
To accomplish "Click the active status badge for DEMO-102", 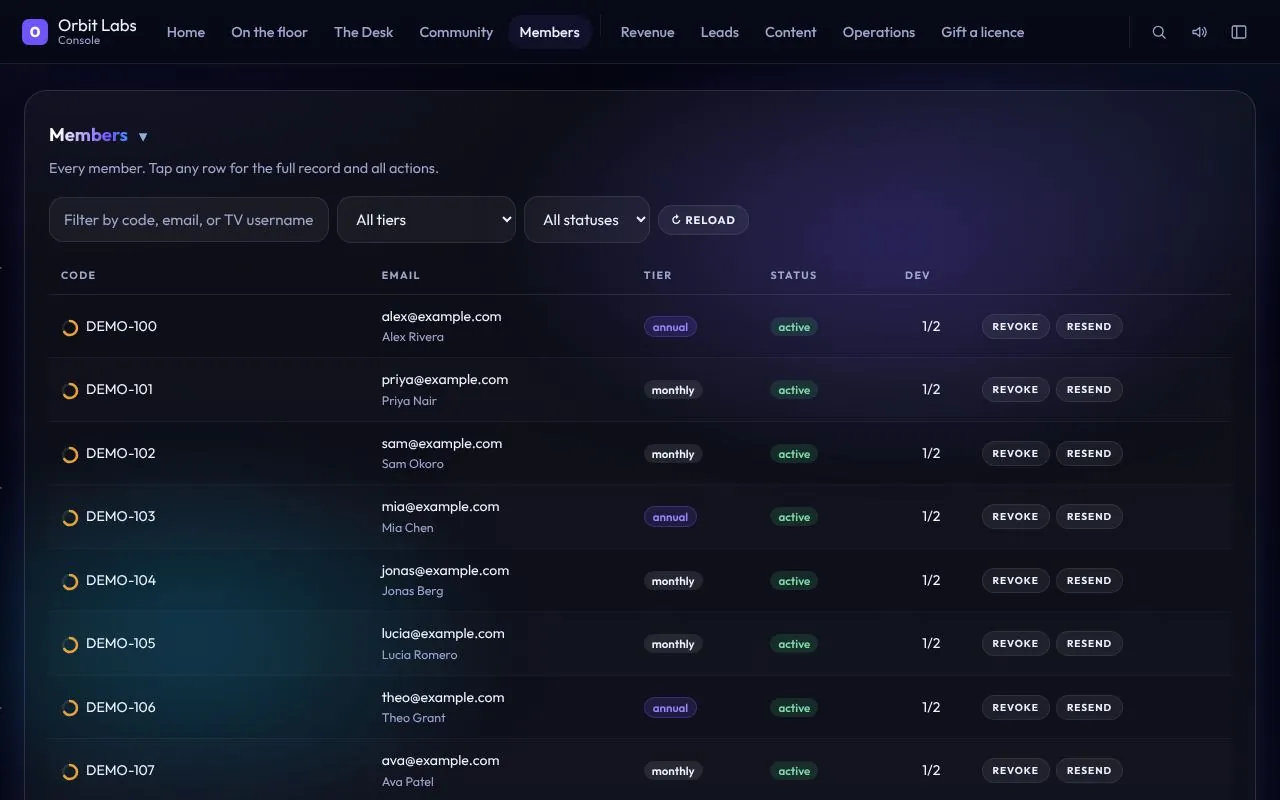I will [794, 454].
